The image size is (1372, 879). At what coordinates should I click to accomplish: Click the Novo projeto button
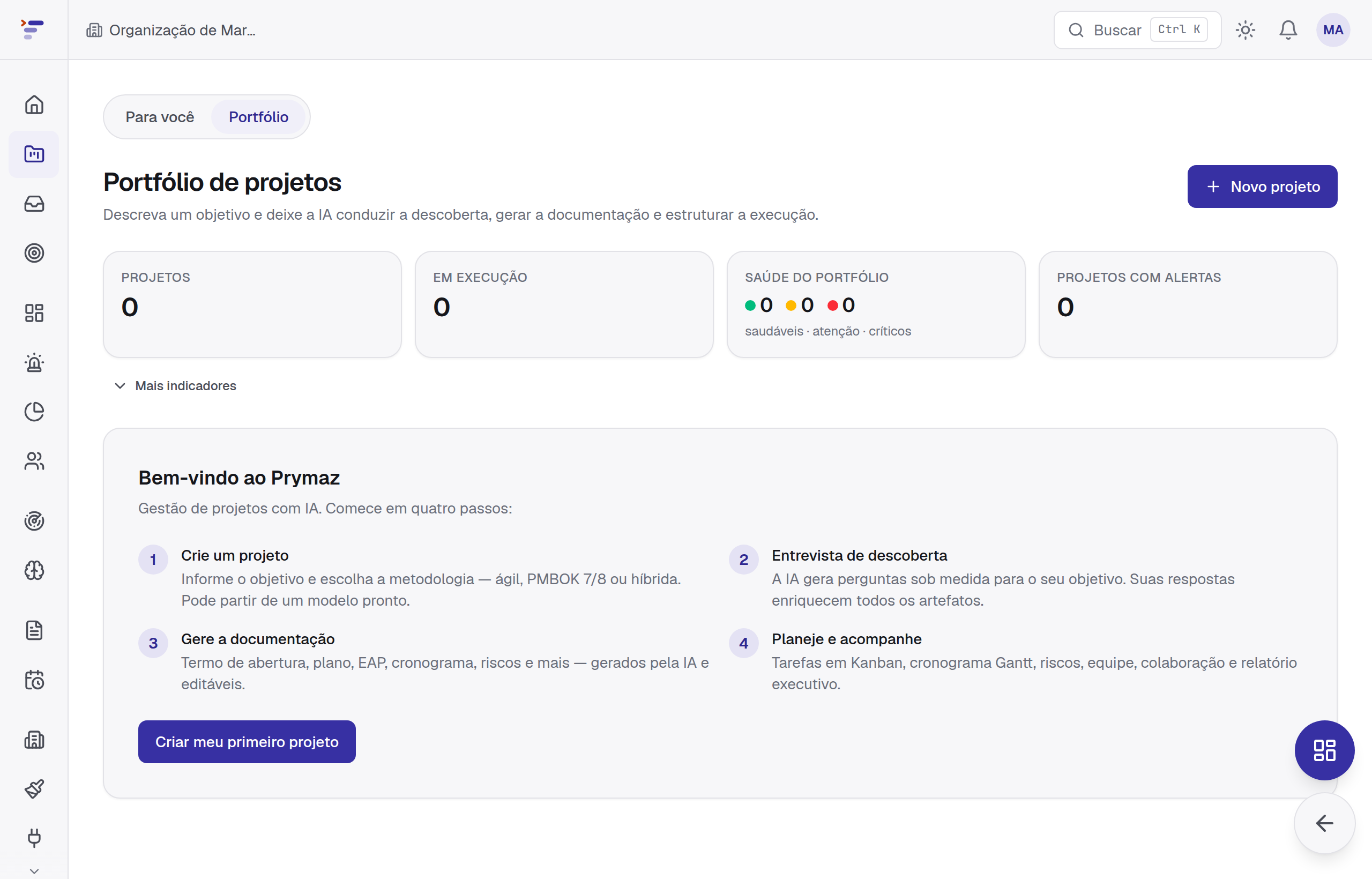click(1263, 187)
